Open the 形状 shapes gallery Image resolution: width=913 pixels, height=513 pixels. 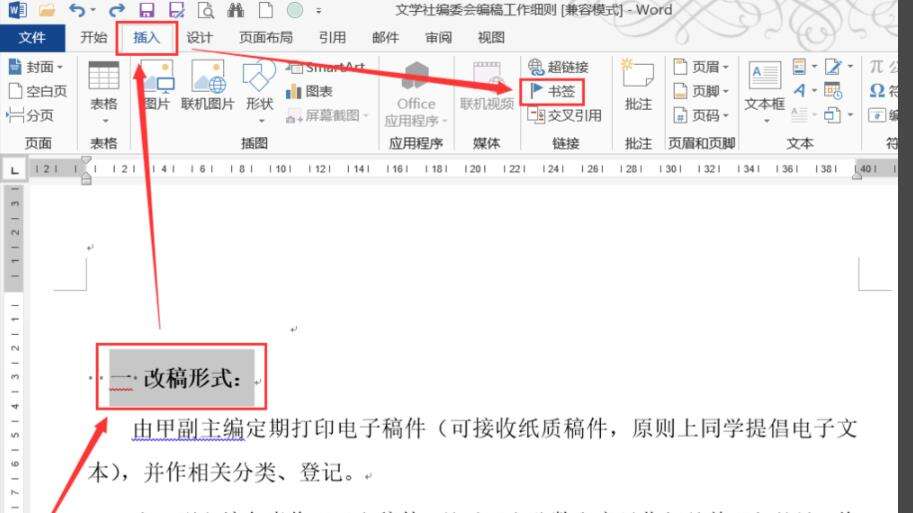point(259,92)
